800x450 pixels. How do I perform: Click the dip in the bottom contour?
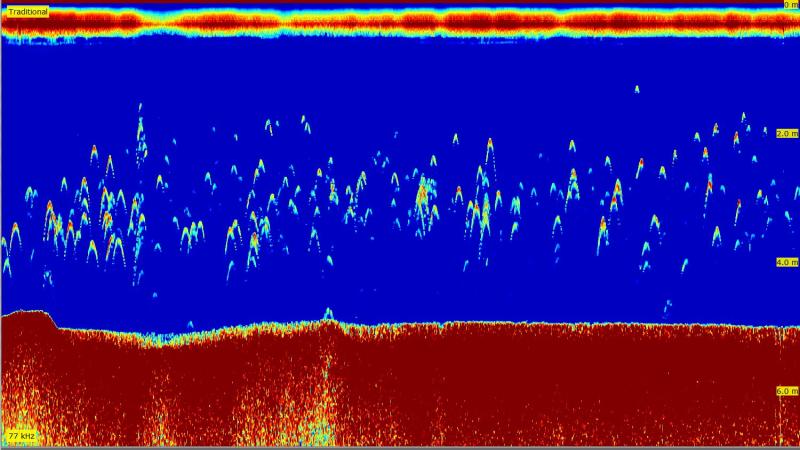point(160,338)
